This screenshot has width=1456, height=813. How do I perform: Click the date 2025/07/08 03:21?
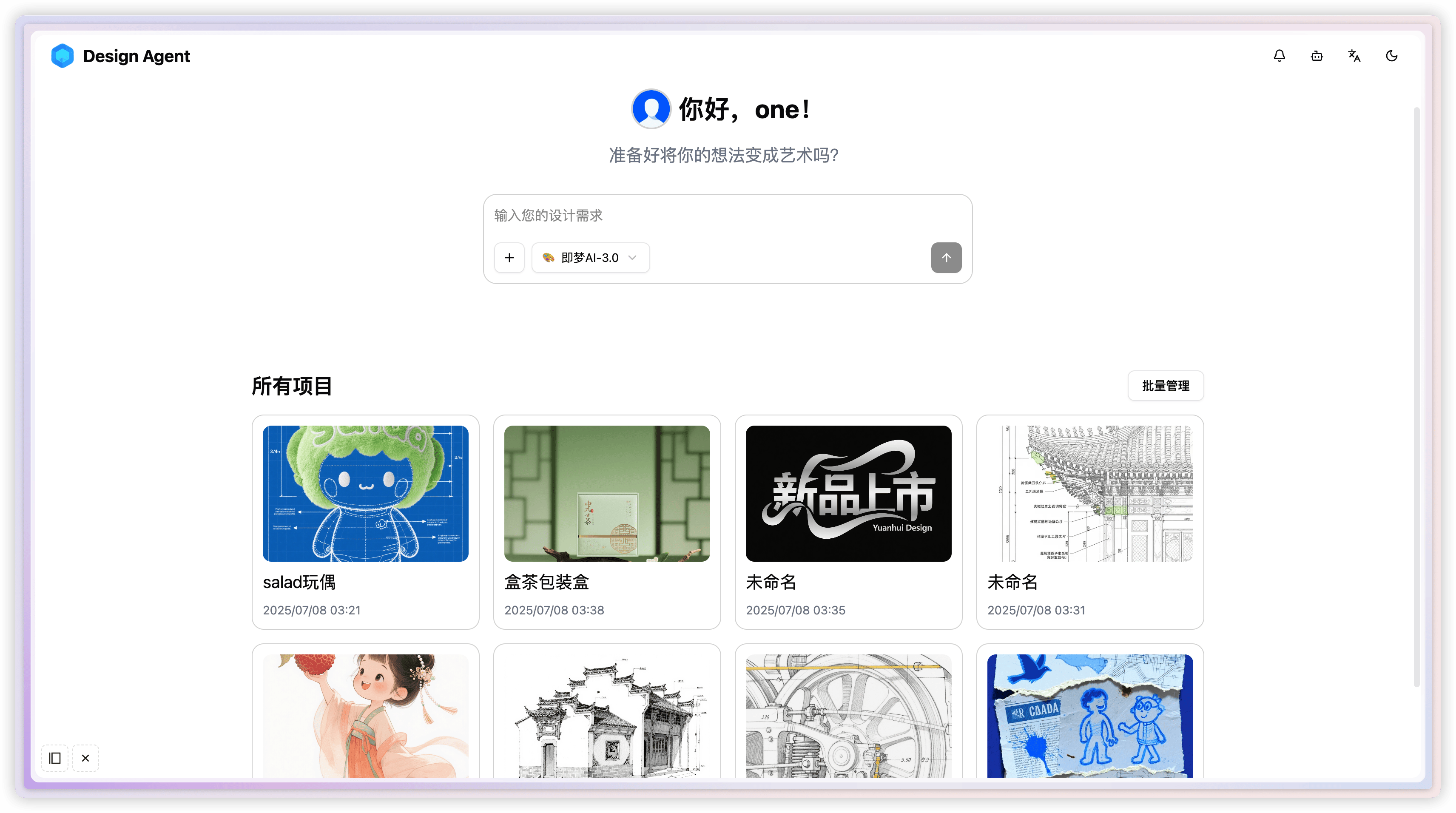tap(311, 610)
